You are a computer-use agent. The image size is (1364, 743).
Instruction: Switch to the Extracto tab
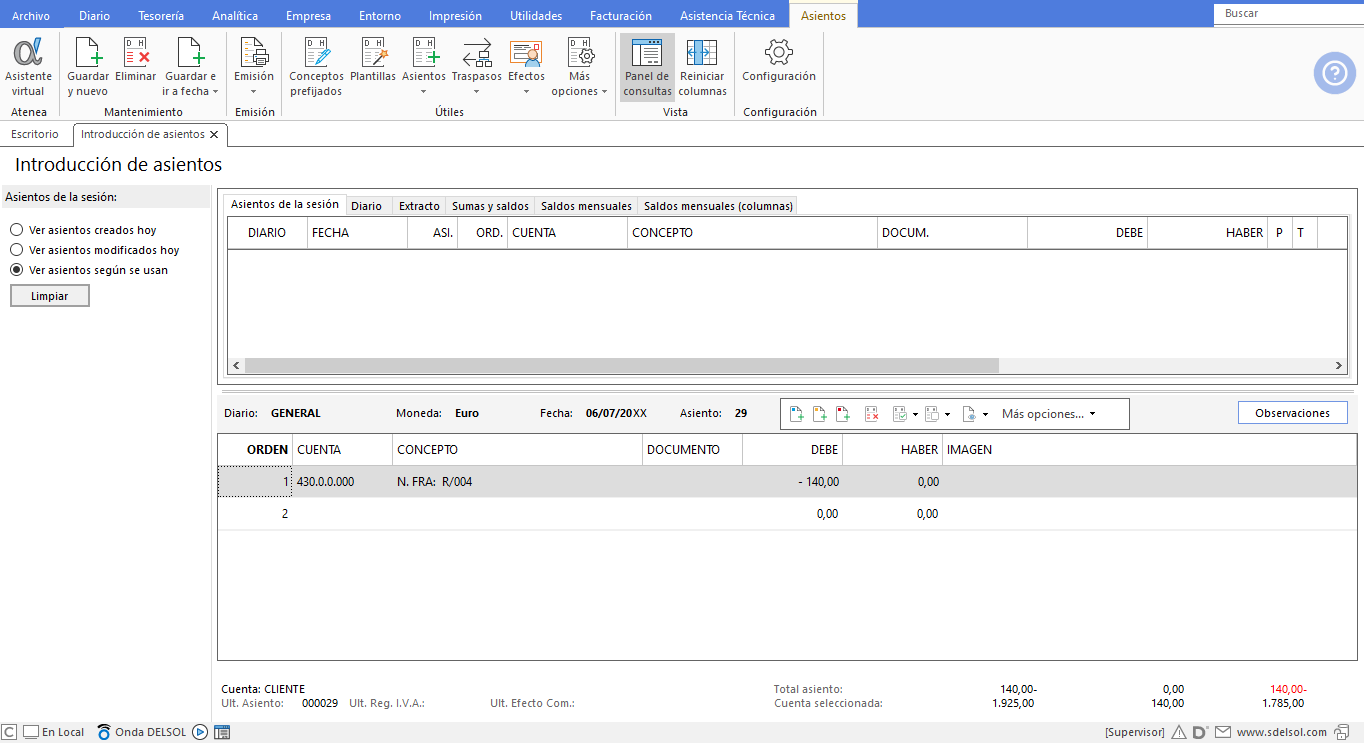(419, 206)
